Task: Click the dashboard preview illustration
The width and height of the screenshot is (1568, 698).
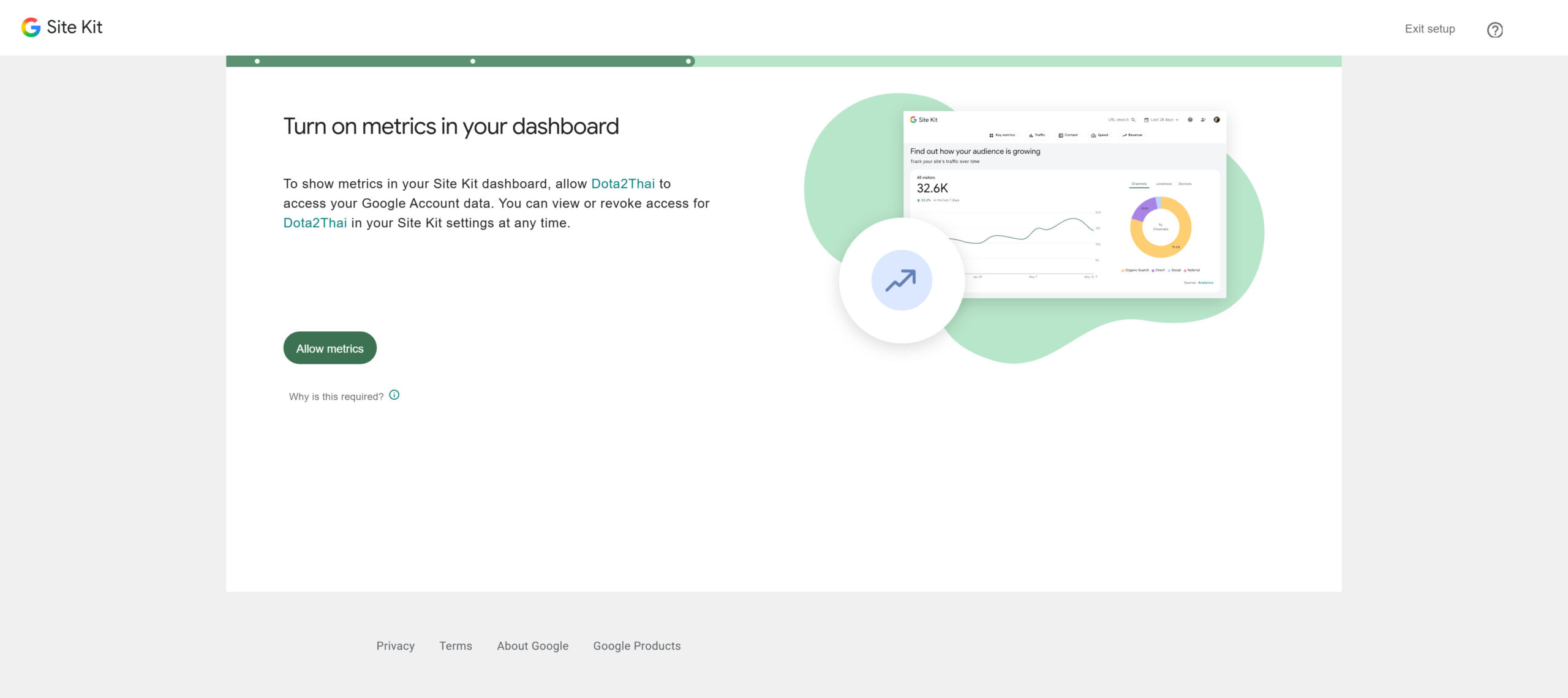Action: (1065, 205)
